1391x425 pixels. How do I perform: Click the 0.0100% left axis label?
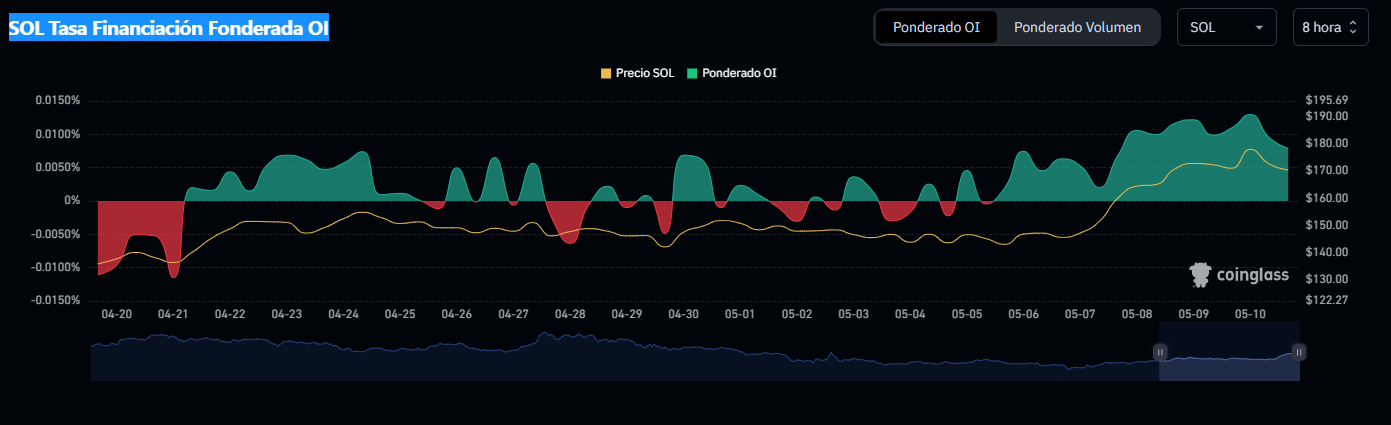point(57,134)
